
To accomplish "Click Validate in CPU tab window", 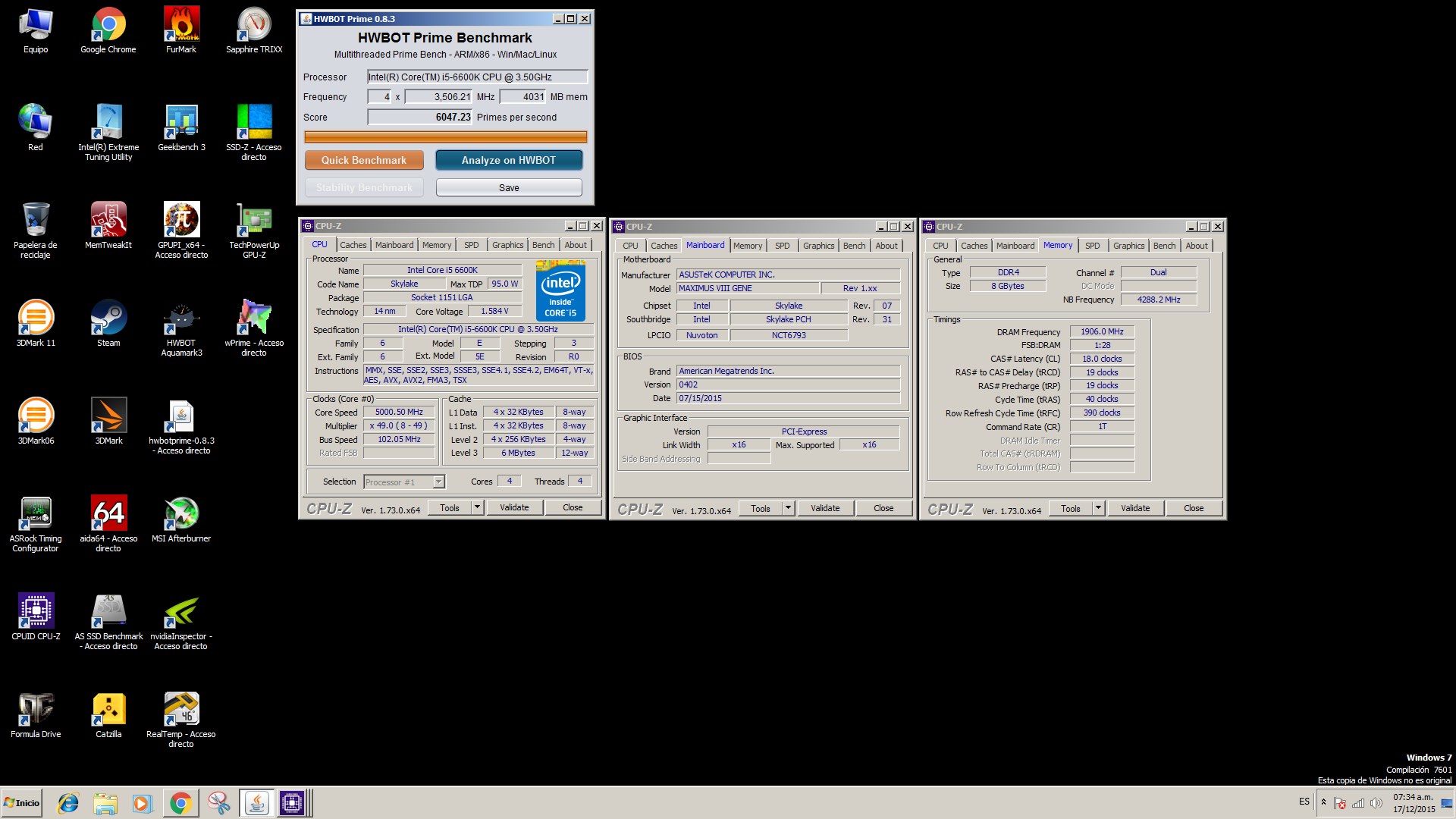I will click(514, 507).
